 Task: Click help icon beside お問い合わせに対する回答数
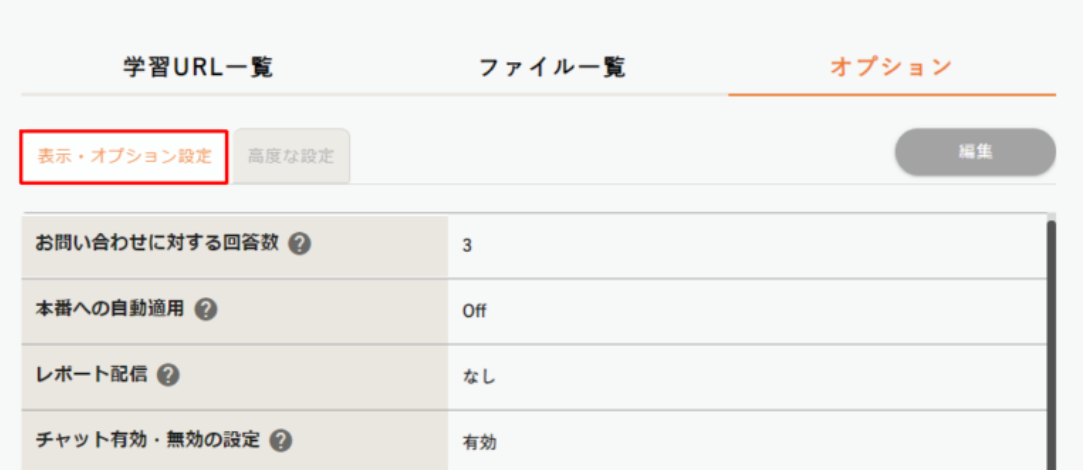[298, 244]
